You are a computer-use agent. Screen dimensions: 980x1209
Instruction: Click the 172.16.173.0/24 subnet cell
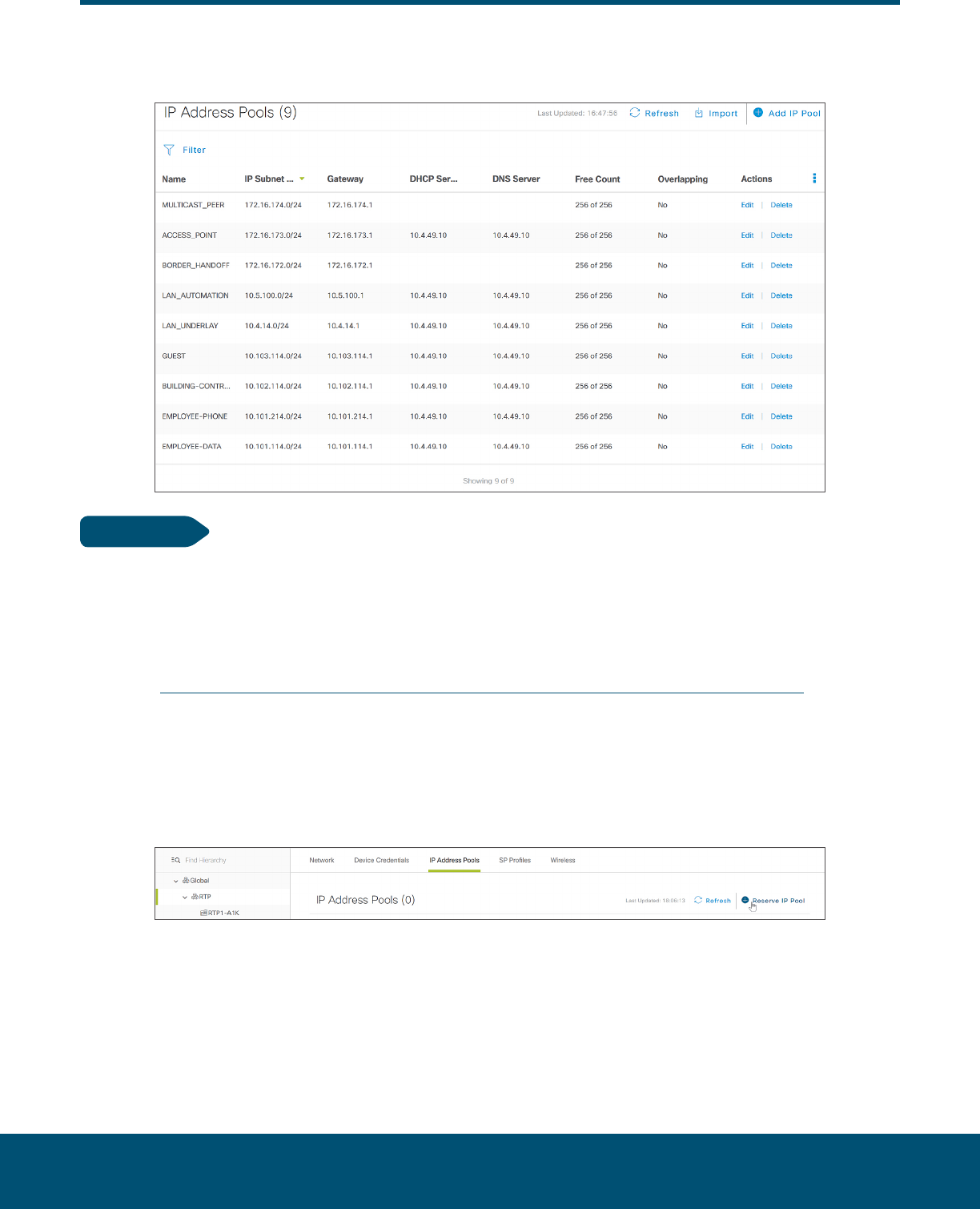coord(273,235)
